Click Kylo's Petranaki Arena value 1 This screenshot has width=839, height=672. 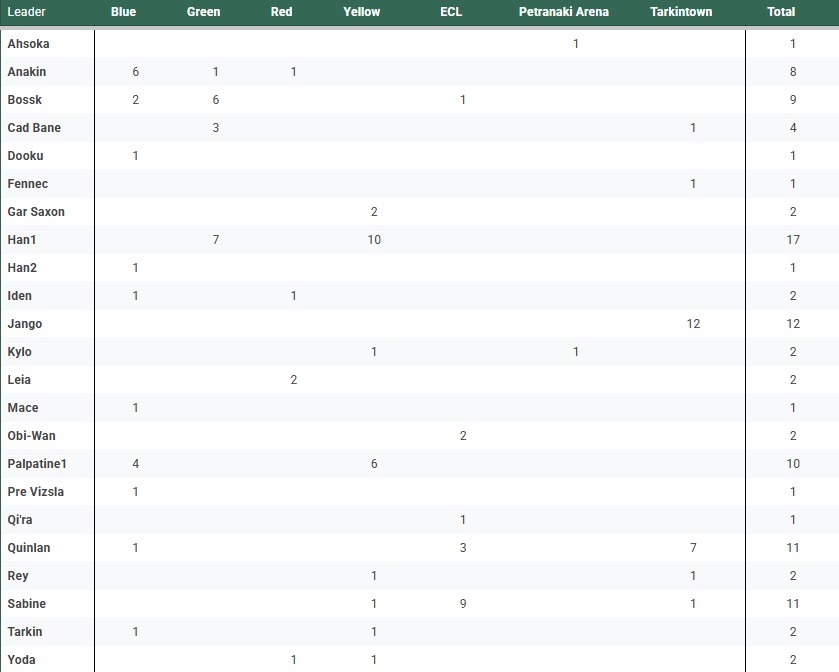[x=576, y=352]
